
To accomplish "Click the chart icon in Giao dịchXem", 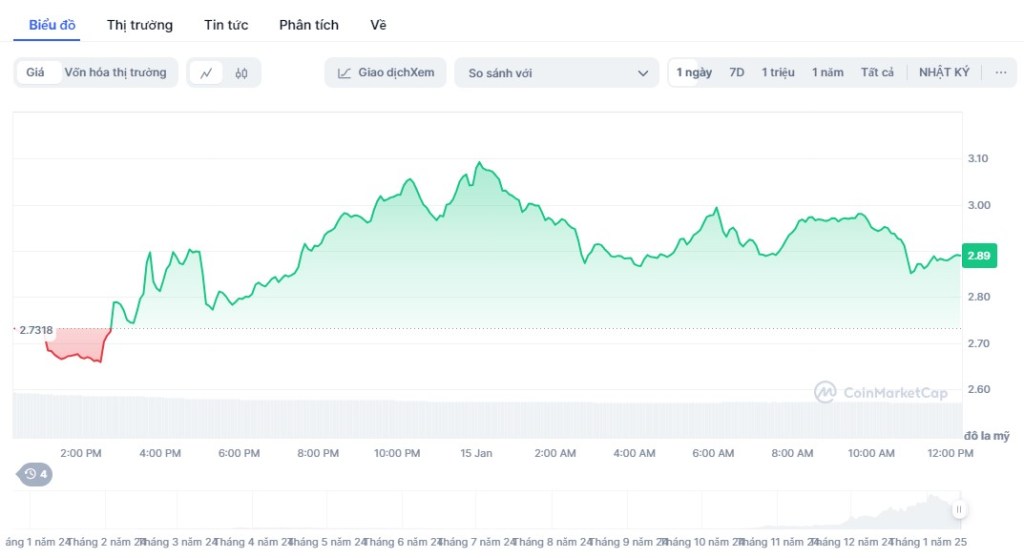I will (x=345, y=73).
